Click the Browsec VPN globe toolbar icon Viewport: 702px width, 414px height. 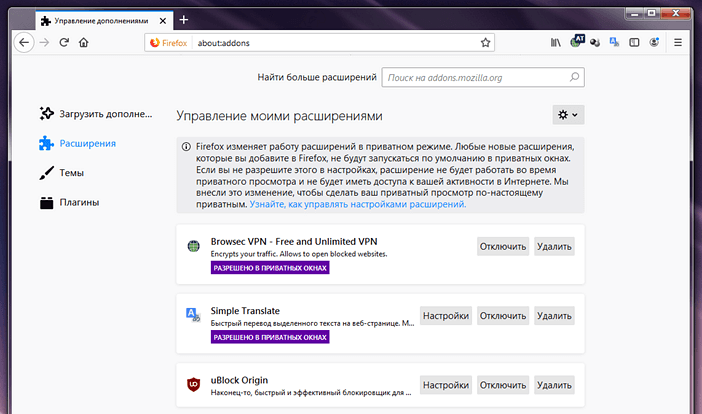tap(577, 42)
